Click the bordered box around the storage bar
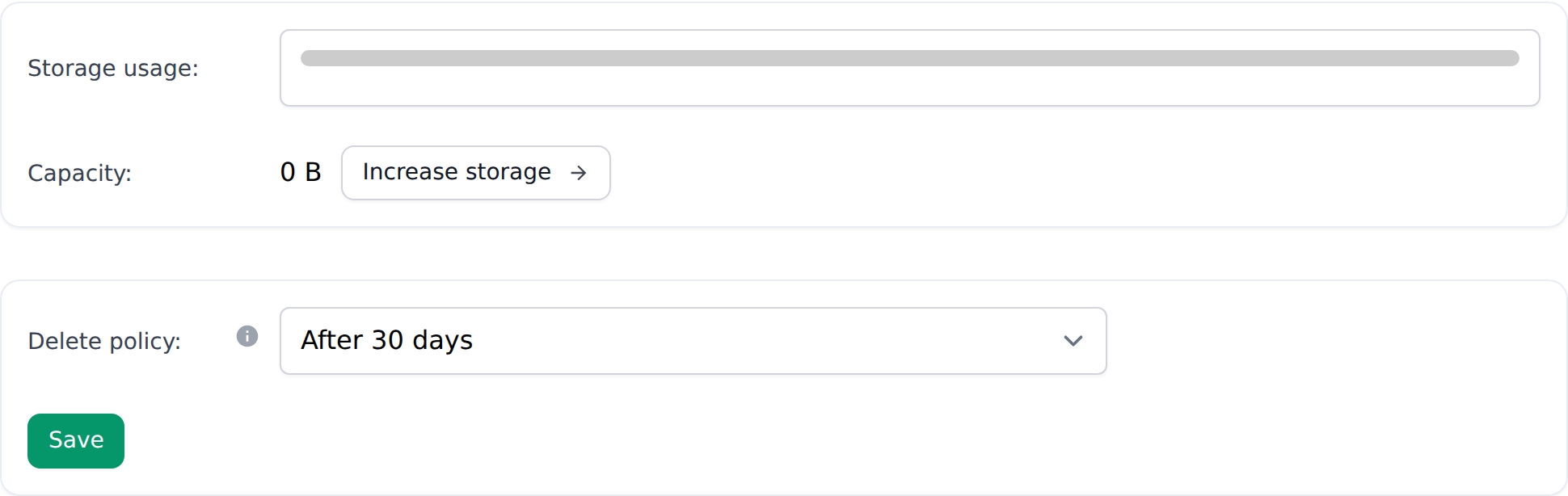 [x=909, y=89]
